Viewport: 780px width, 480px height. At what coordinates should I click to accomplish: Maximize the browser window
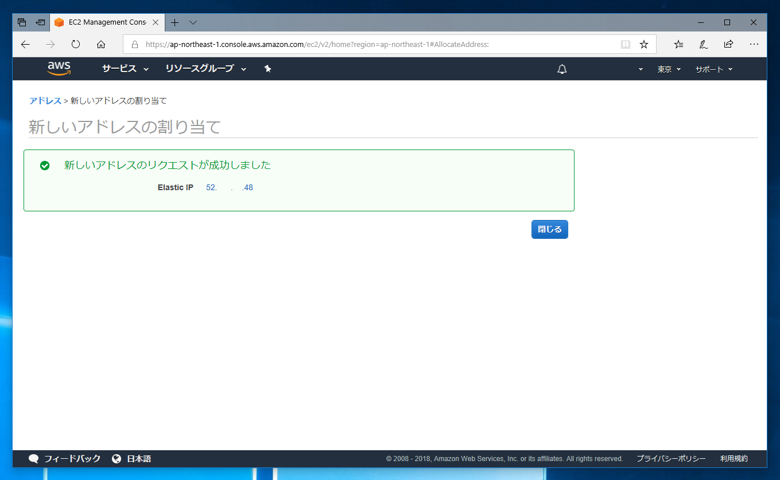727,22
